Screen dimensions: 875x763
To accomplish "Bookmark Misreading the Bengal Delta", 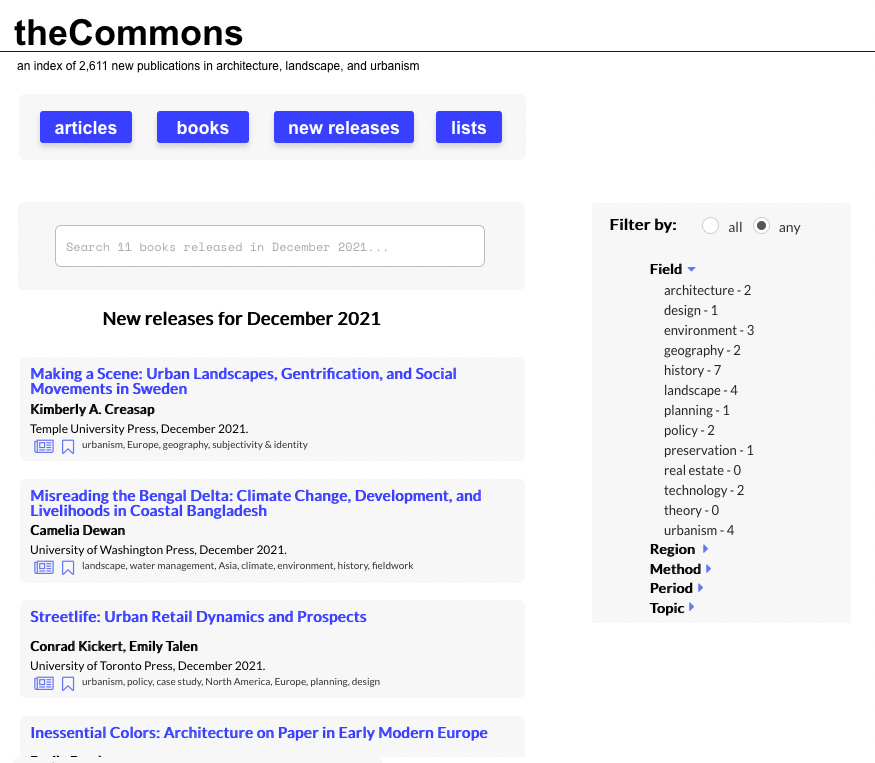I will 68,568.
